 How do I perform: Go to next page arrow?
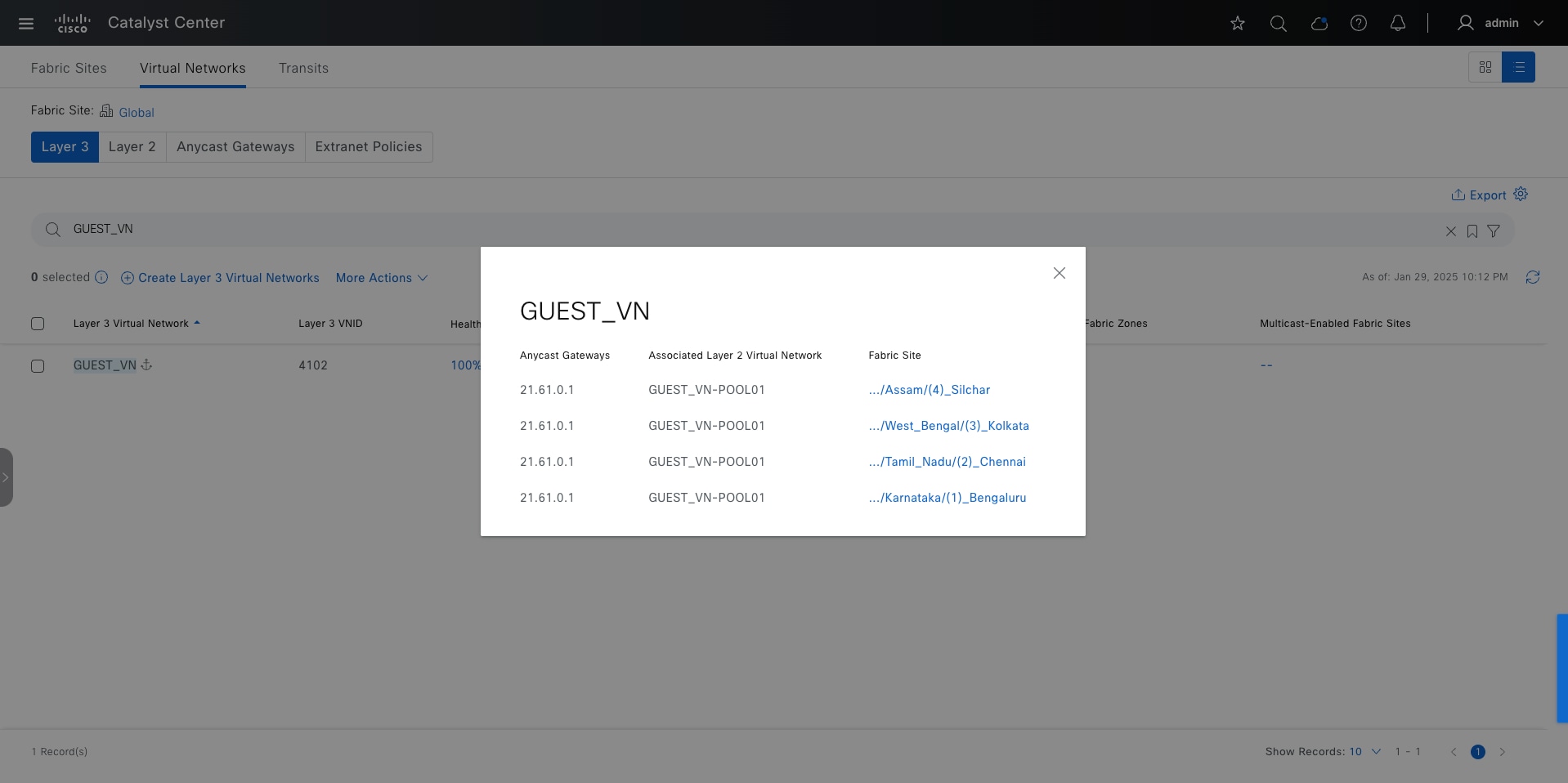coord(1503,752)
